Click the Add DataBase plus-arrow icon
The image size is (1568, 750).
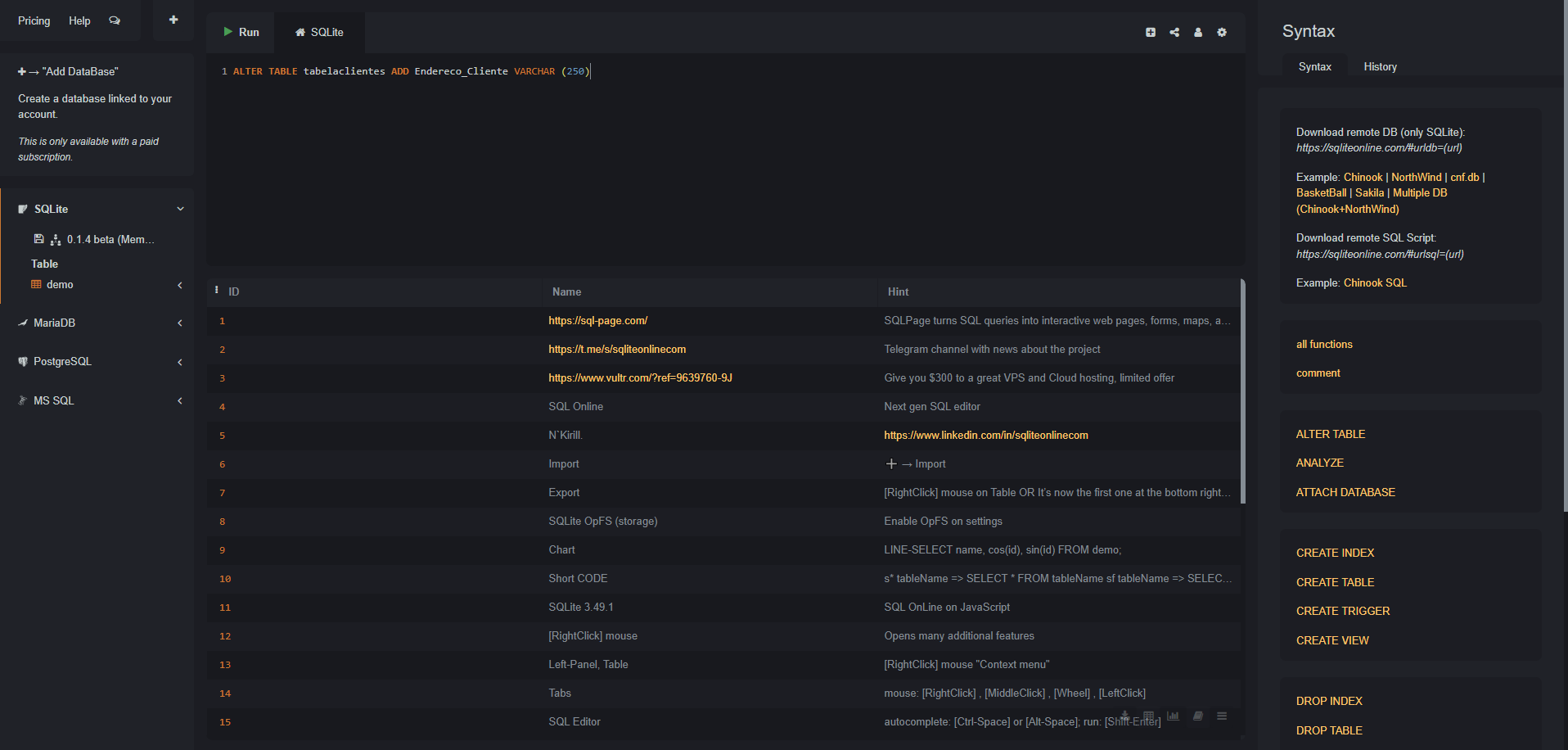pyautogui.click(x=28, y=72)
